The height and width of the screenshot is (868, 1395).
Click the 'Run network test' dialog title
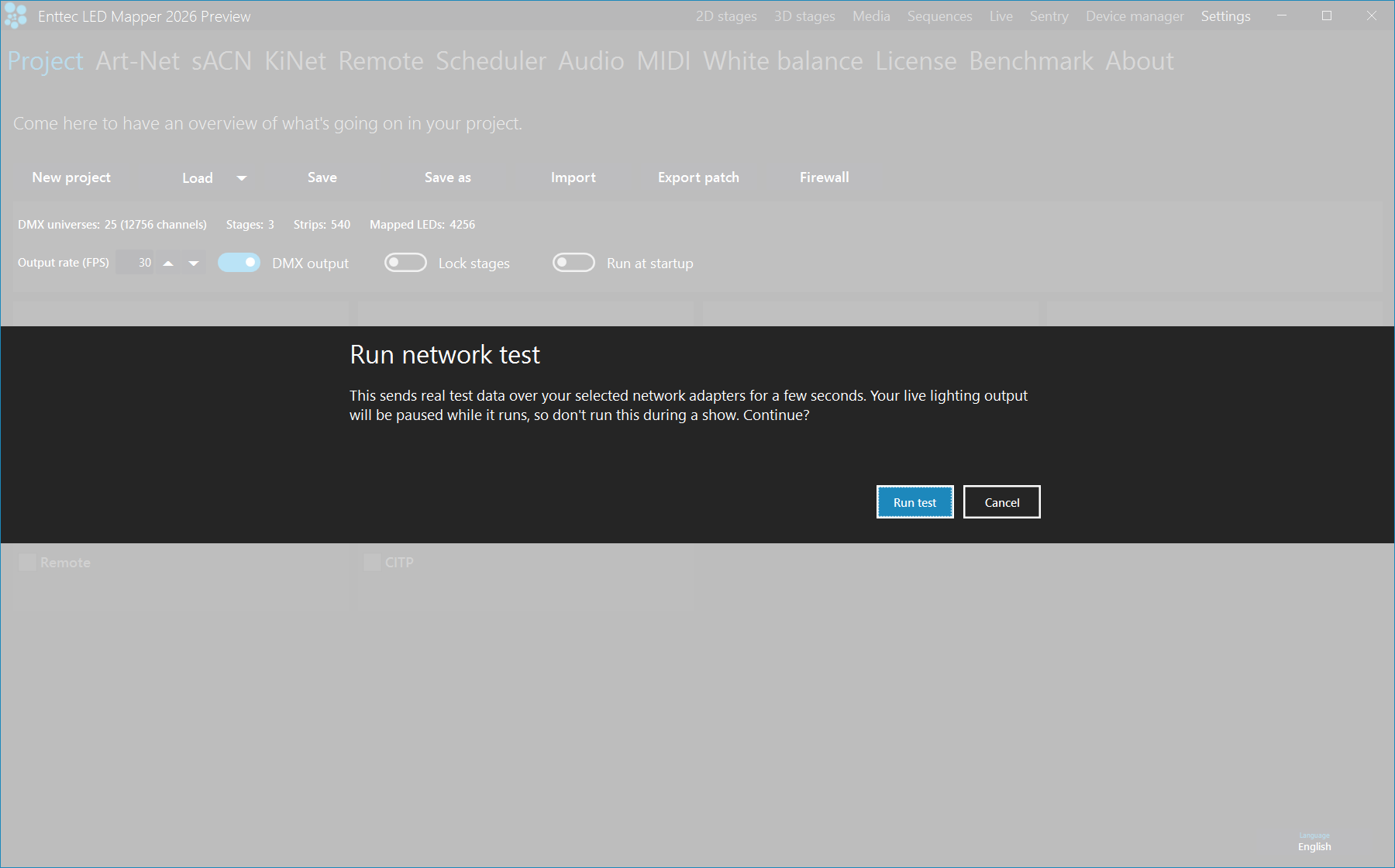click(445, 355)
